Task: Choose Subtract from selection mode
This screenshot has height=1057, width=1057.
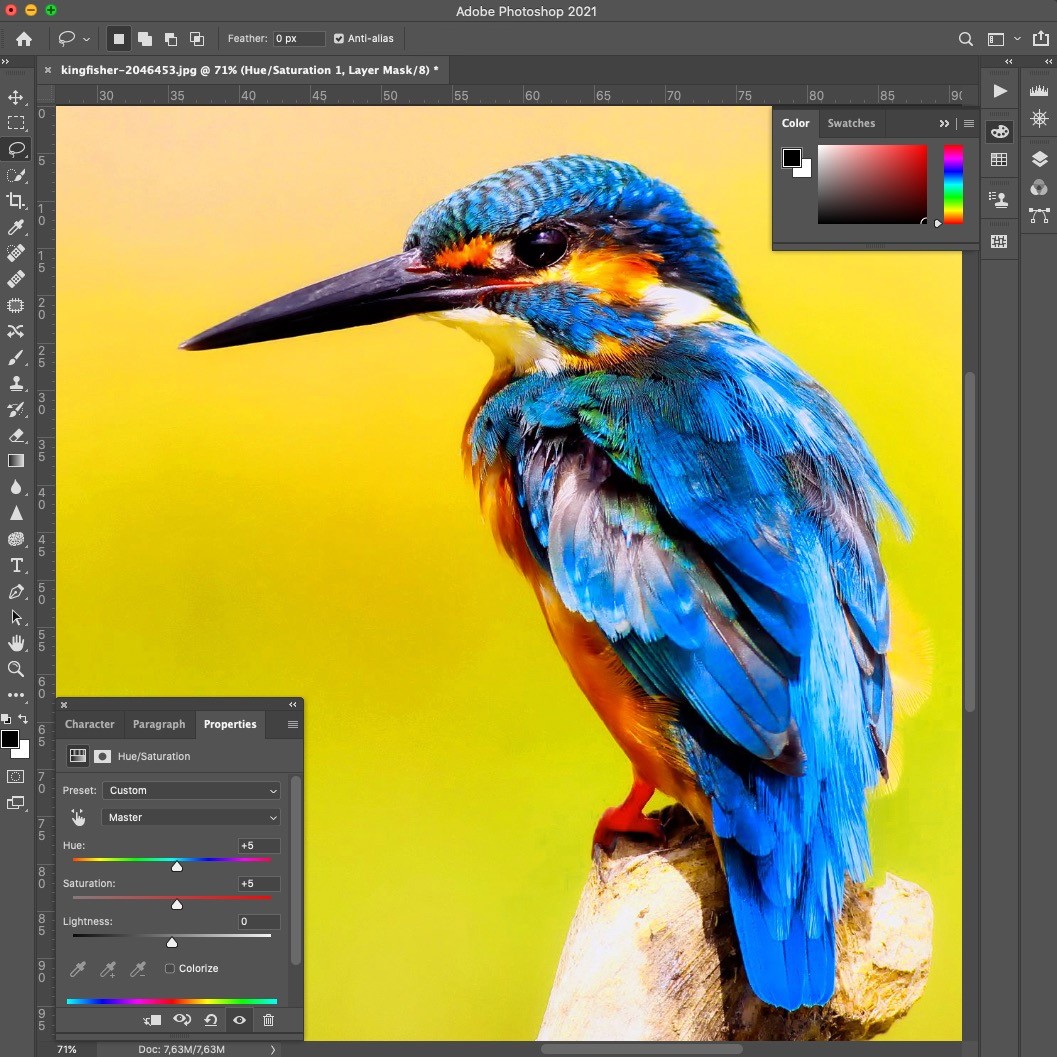Action: pyautogui.click(x=171, y=38)
